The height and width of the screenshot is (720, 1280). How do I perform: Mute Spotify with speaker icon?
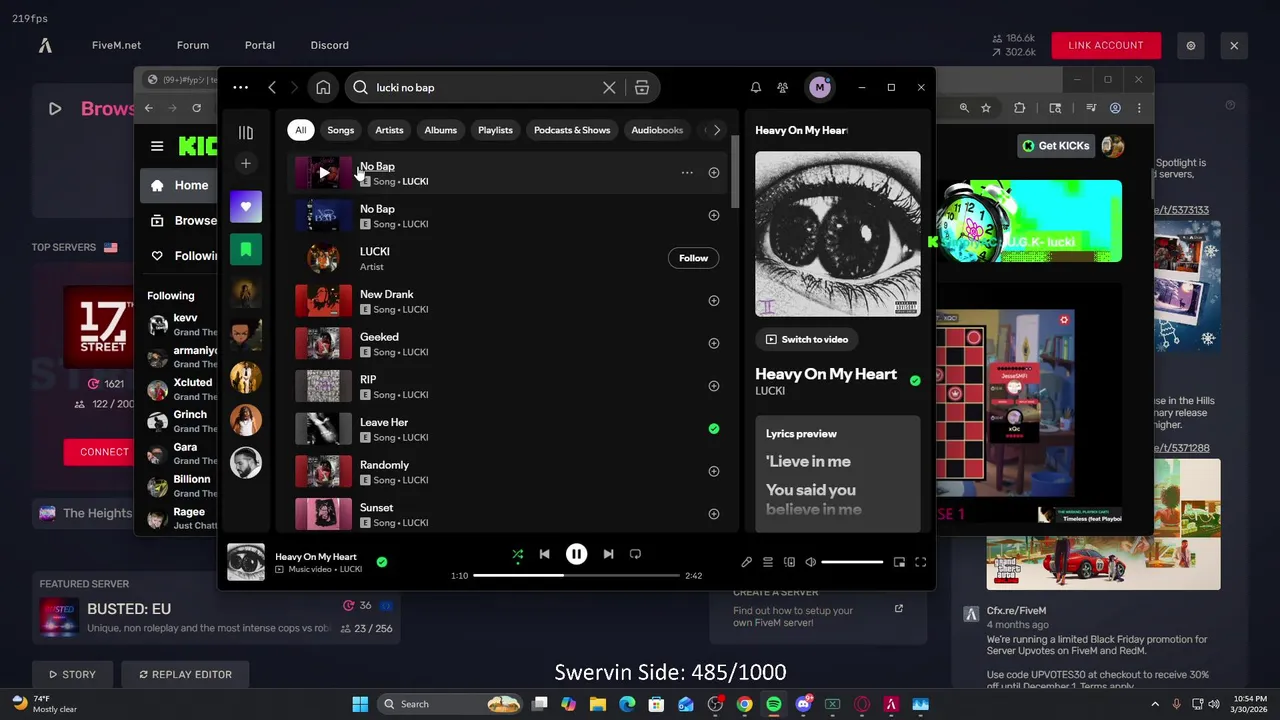click(x=811, y=562)
